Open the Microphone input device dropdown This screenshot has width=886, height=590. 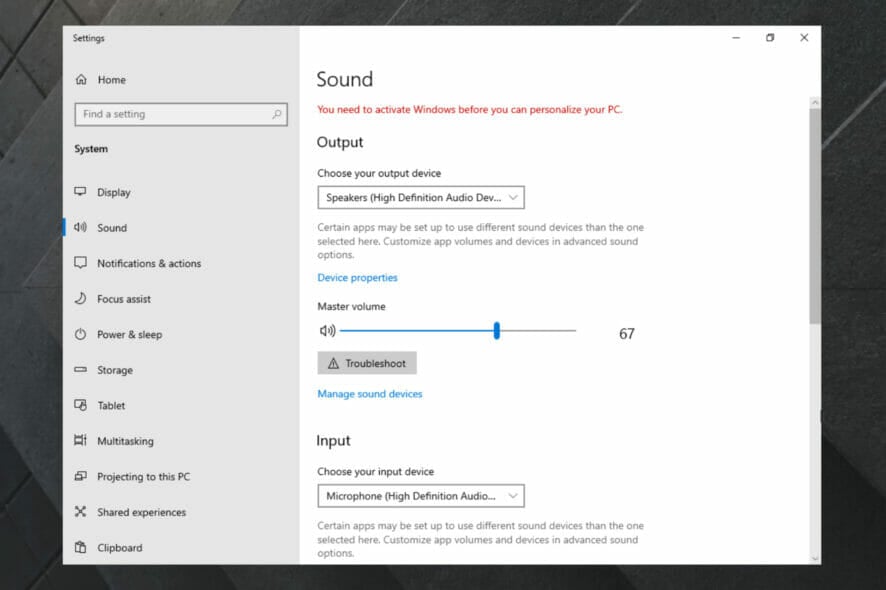pyautogui.click(x=421, y=496)
